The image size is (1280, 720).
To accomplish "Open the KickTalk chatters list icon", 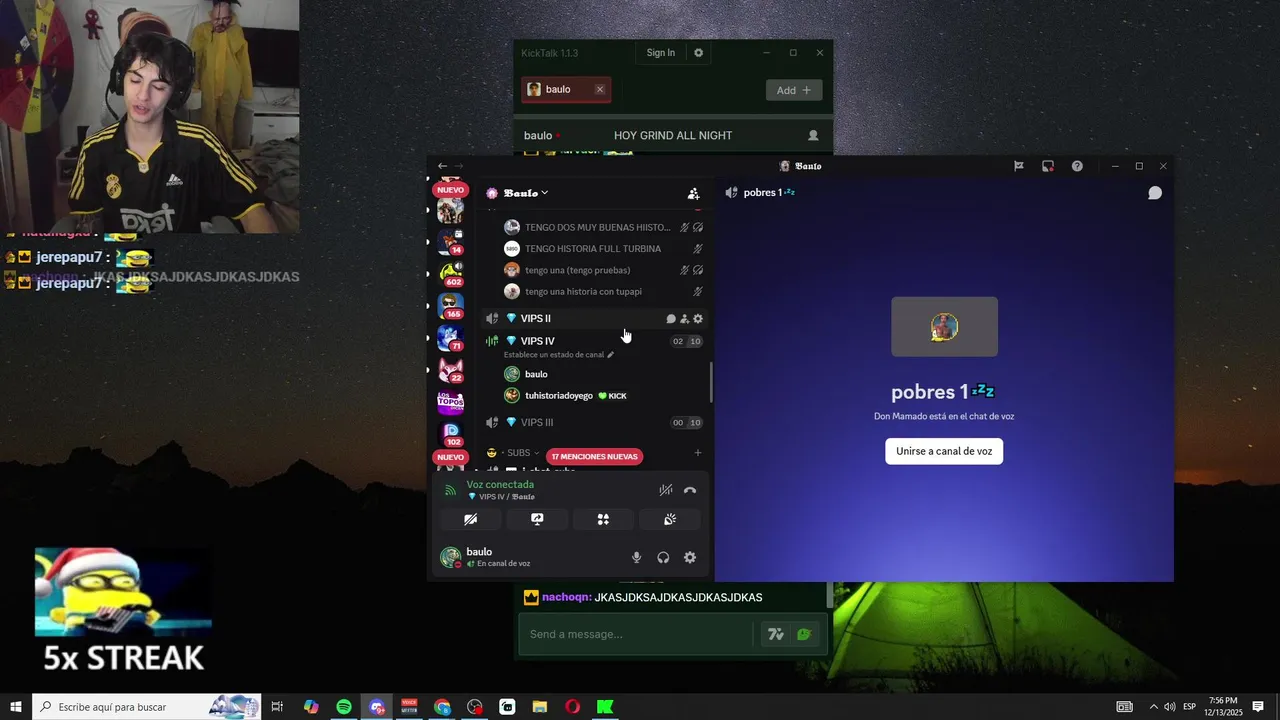I will pyautogui.click(x=813, y=135).
